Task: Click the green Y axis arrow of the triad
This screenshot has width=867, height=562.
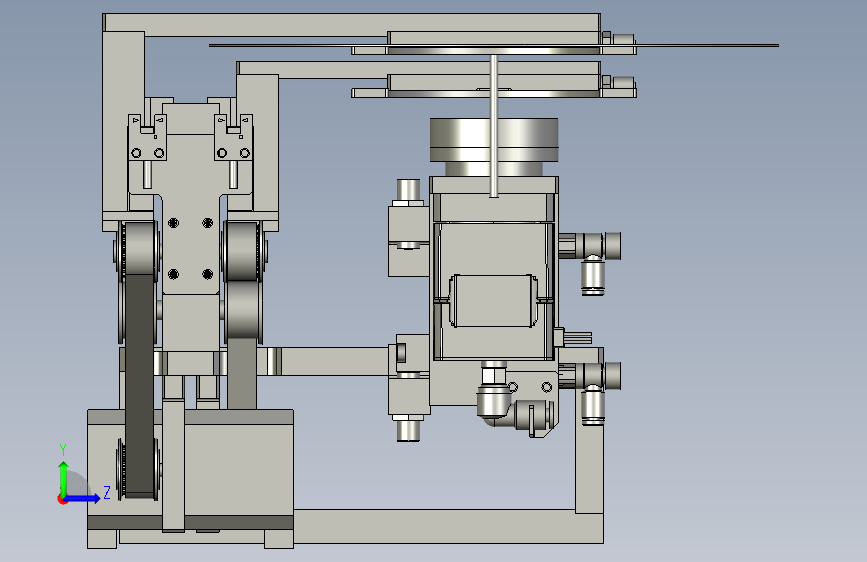Action: pyautogui.click(x=64, y=478)
